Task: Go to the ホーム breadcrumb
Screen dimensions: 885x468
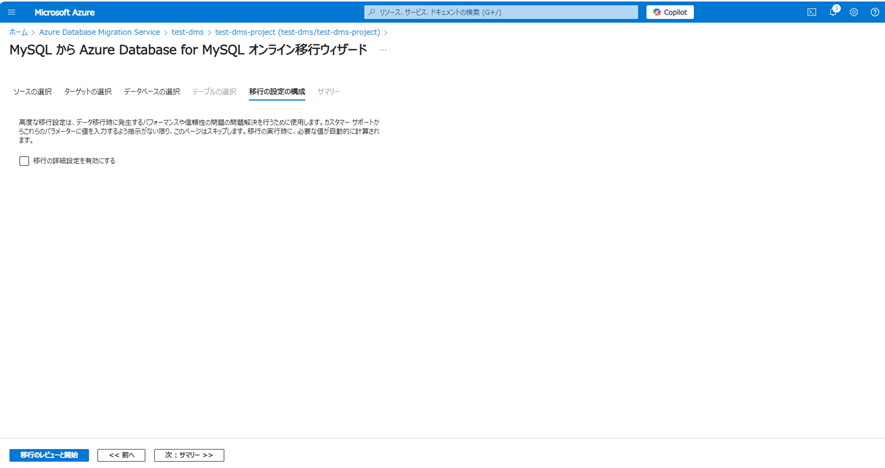Action: coord(18,32)
